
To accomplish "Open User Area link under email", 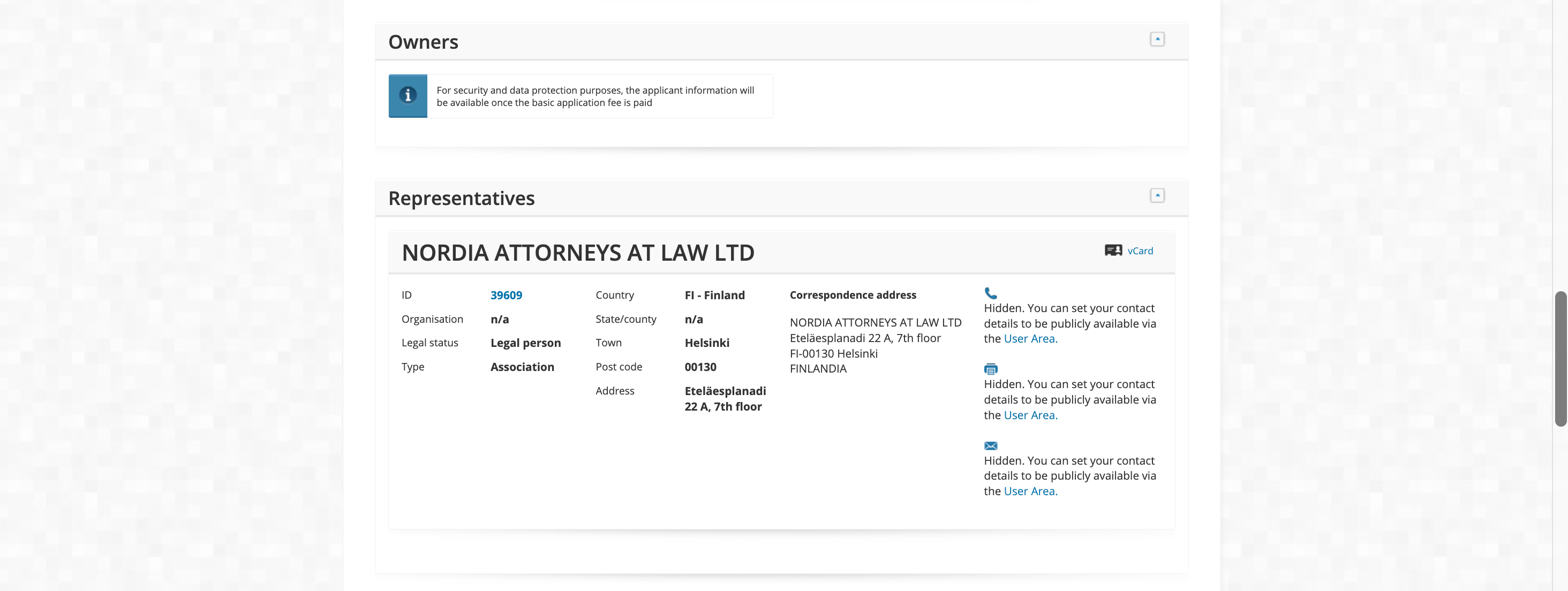I will pos(1030,491).
